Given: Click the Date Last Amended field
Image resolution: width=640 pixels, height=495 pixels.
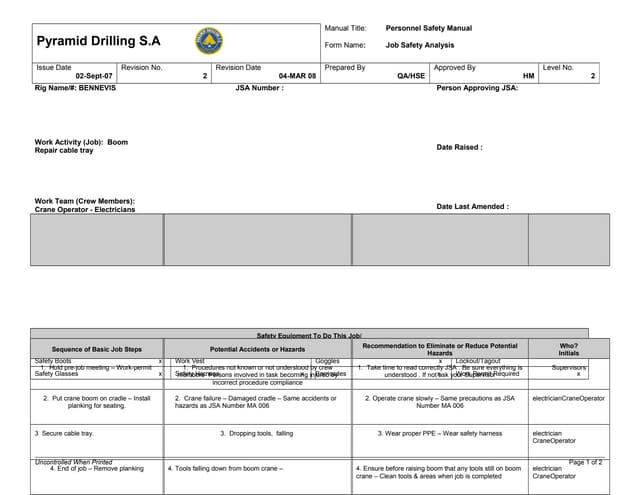Looking at the screenshot, I should (x=472, y=206).
